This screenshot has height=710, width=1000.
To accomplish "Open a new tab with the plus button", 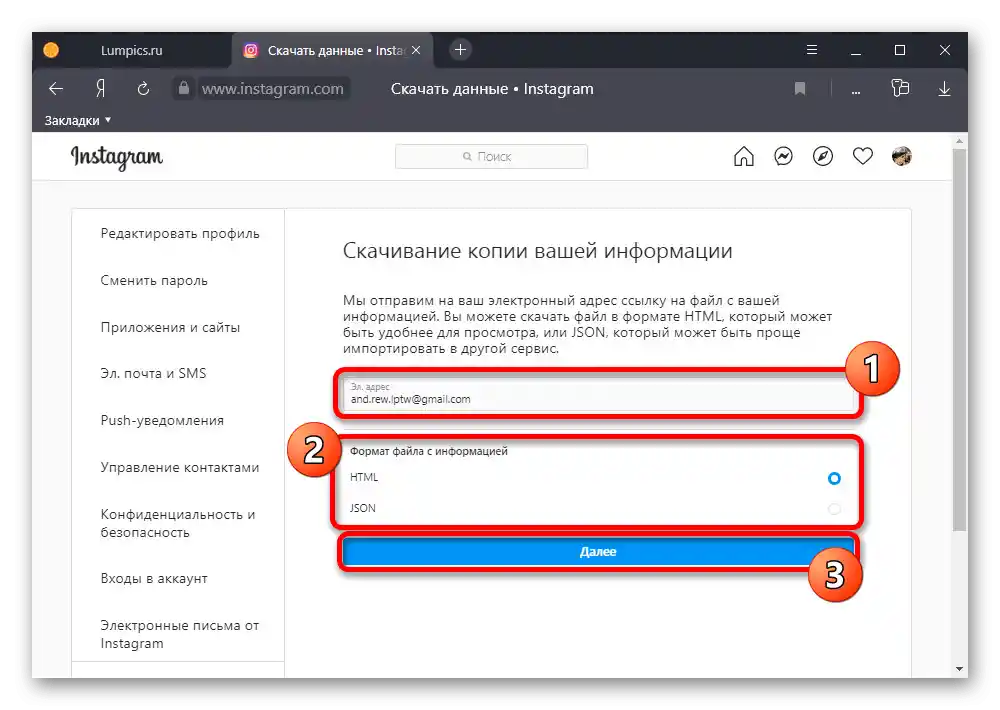I will pyautogui.click(x=460, y=49).
